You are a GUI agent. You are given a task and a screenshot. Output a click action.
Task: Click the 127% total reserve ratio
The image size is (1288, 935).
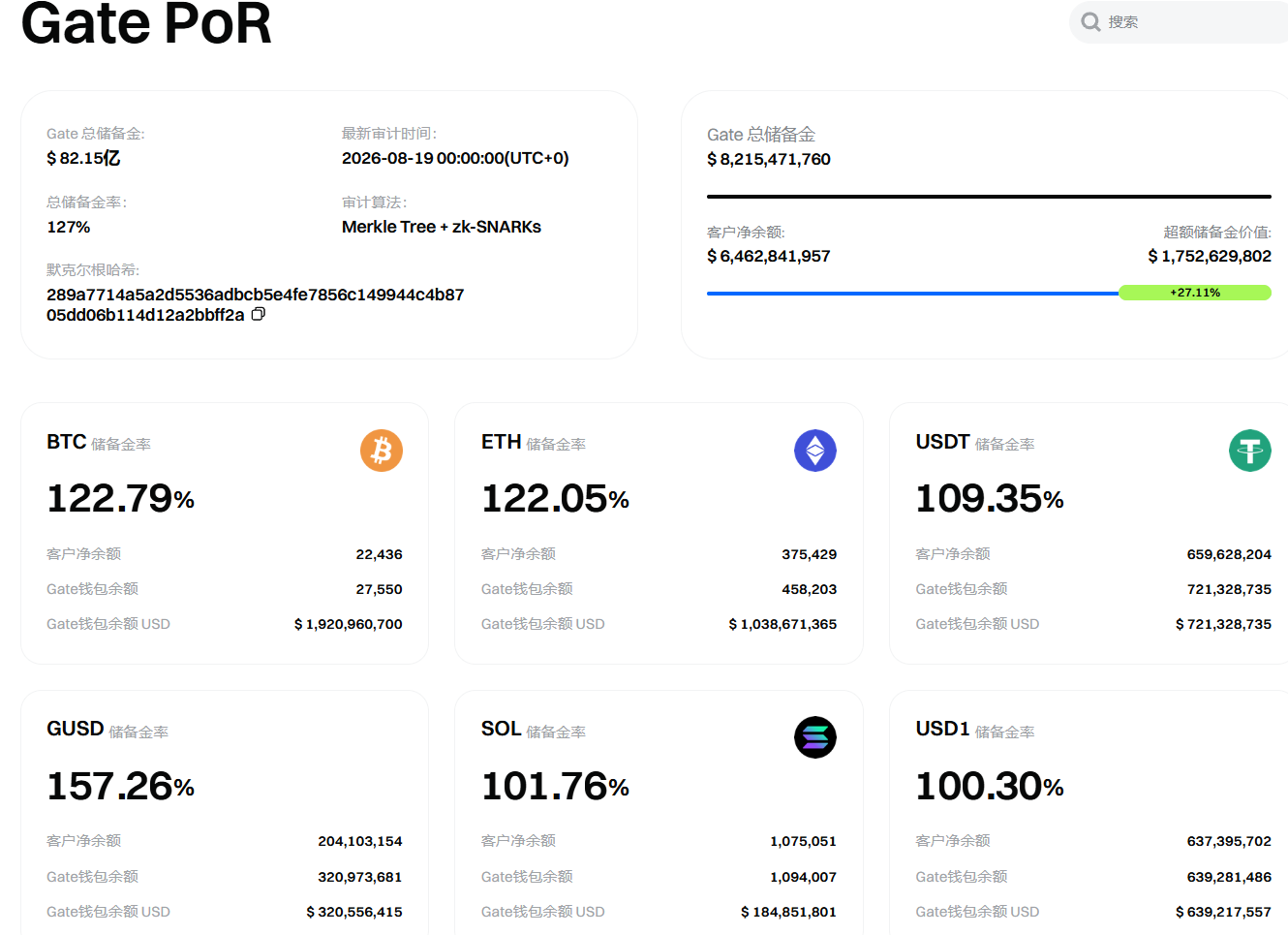pyautogui.click(x=69, y=227)
